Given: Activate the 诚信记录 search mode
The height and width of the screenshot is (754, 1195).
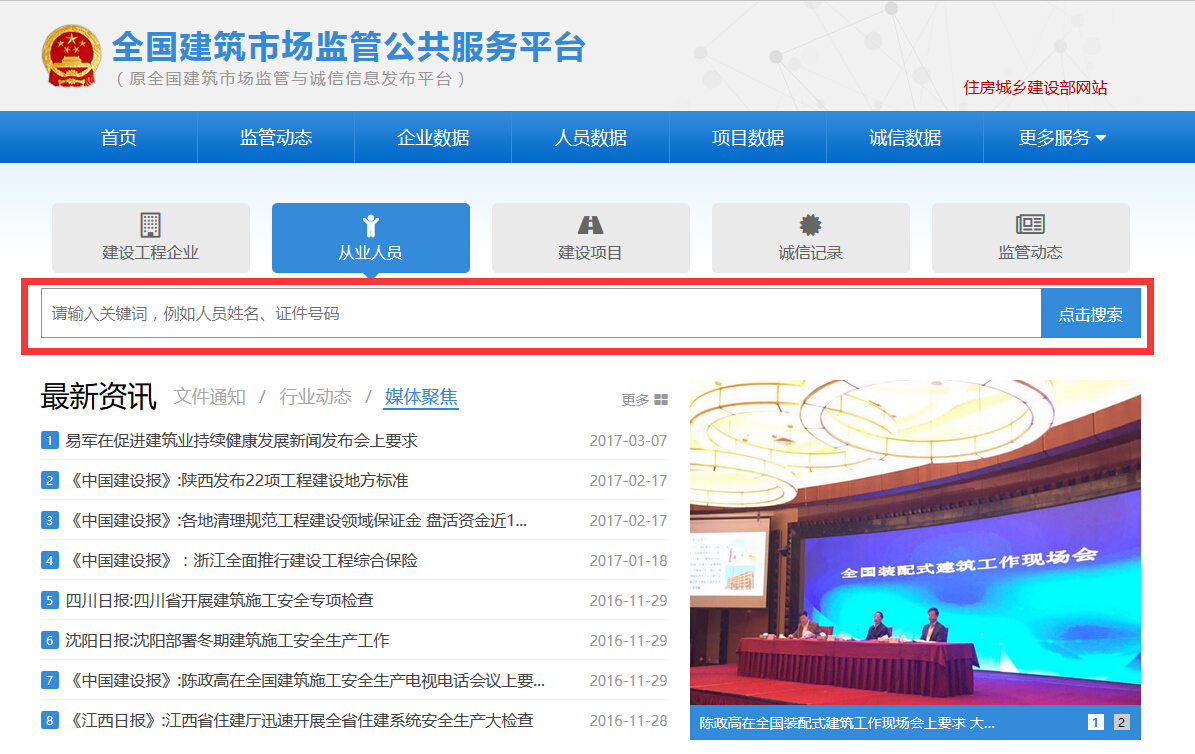Looking at the screenshot, I should [x=810, y=238].
